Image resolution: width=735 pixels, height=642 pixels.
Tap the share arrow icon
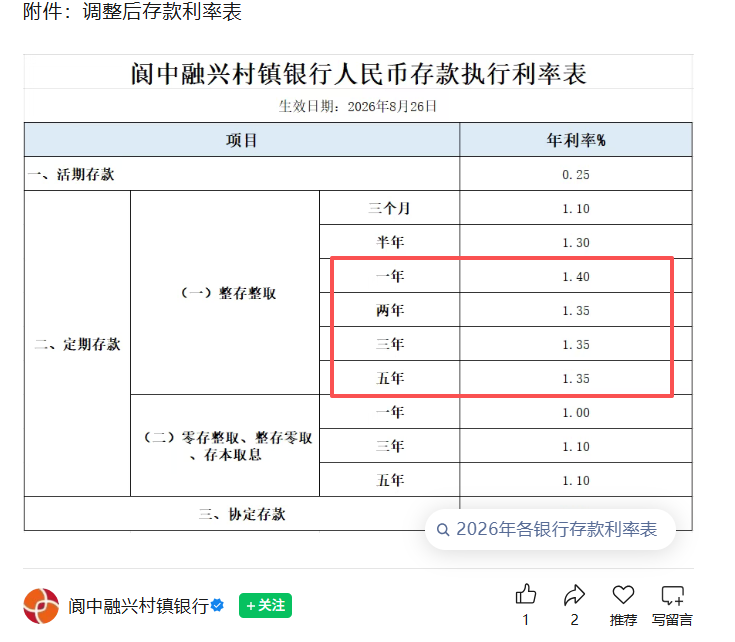(574, 595)
